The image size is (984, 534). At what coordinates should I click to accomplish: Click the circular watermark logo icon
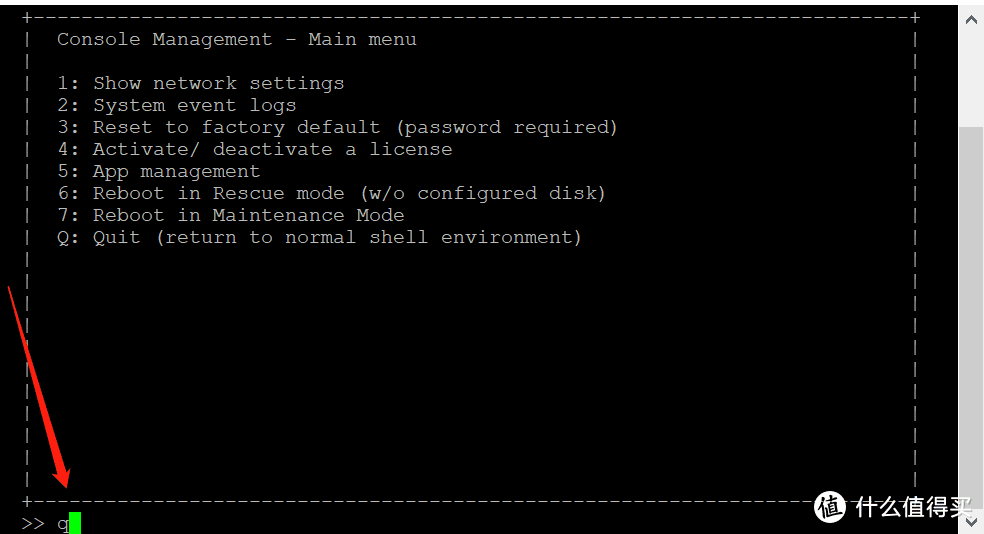(x=831, y=507)
